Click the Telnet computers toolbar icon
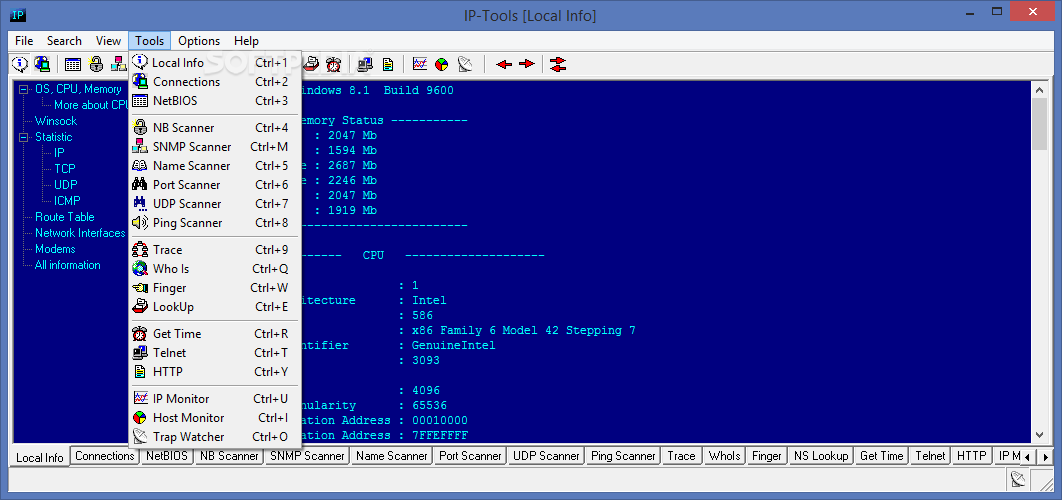This screenshot has width=1062, height=500. pyautogui.click(x=365, y=64)
